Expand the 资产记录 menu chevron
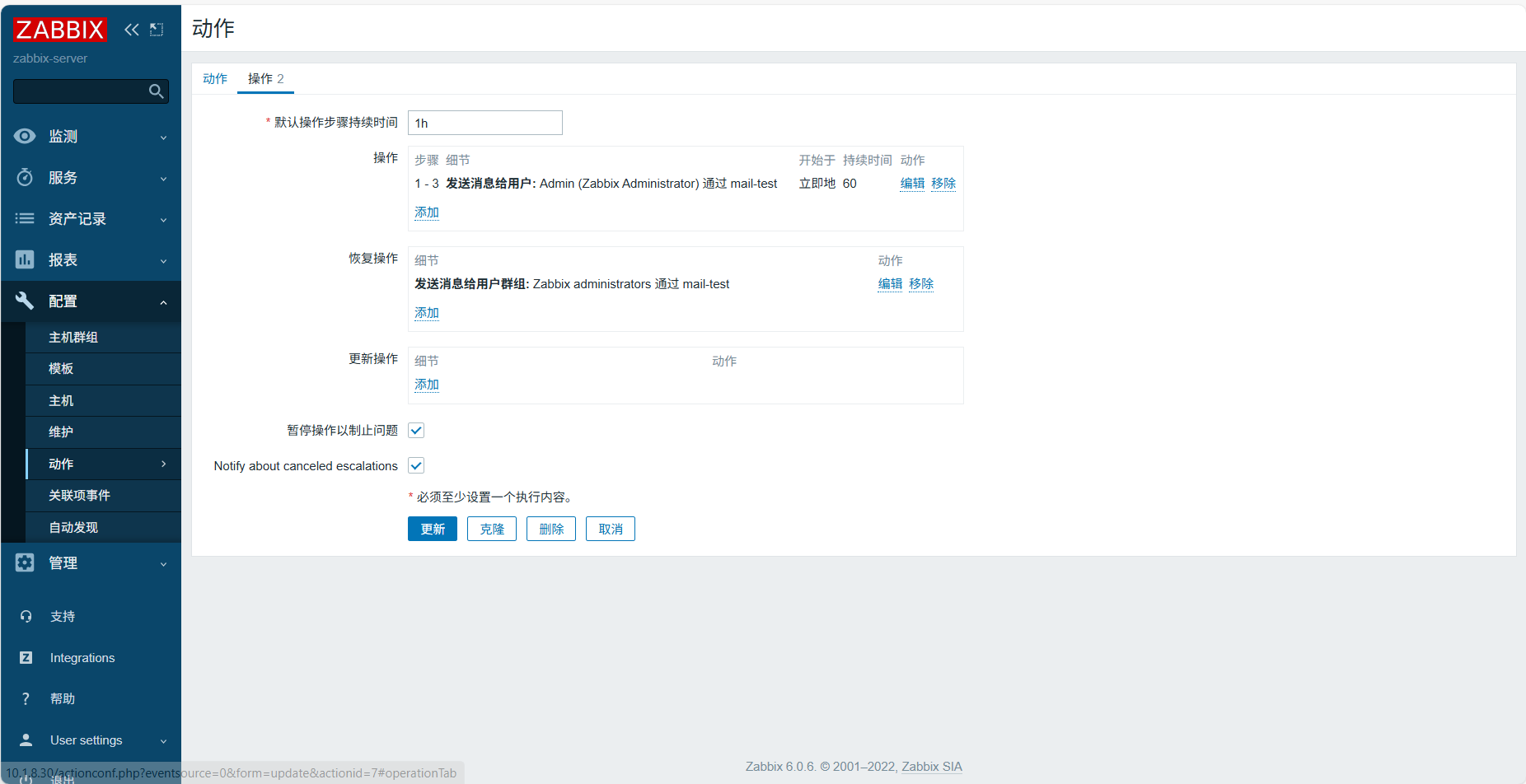1526x784 pixels. coord(163,220)
